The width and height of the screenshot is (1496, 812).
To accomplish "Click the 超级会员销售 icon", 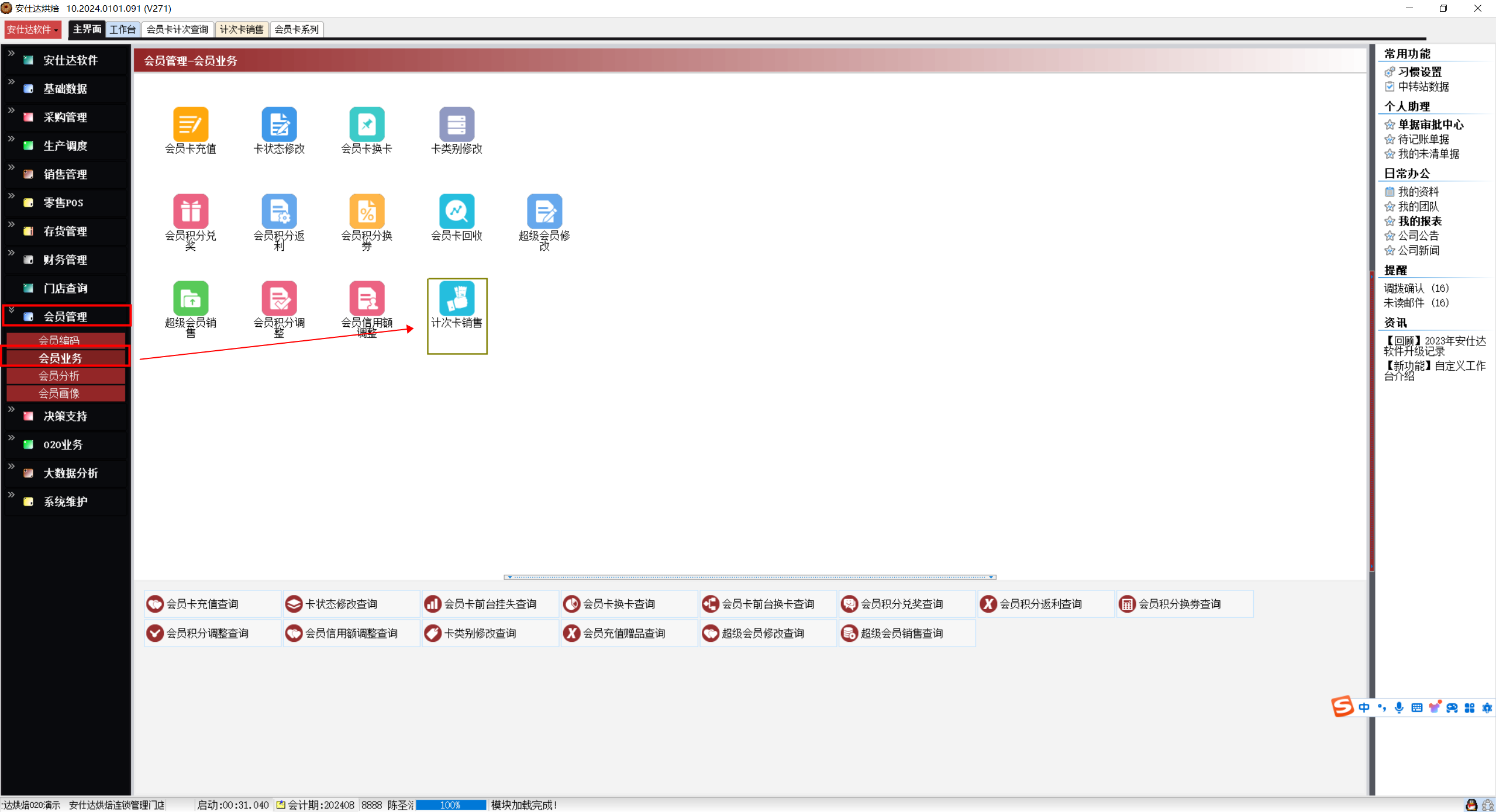I will [190, 298].
